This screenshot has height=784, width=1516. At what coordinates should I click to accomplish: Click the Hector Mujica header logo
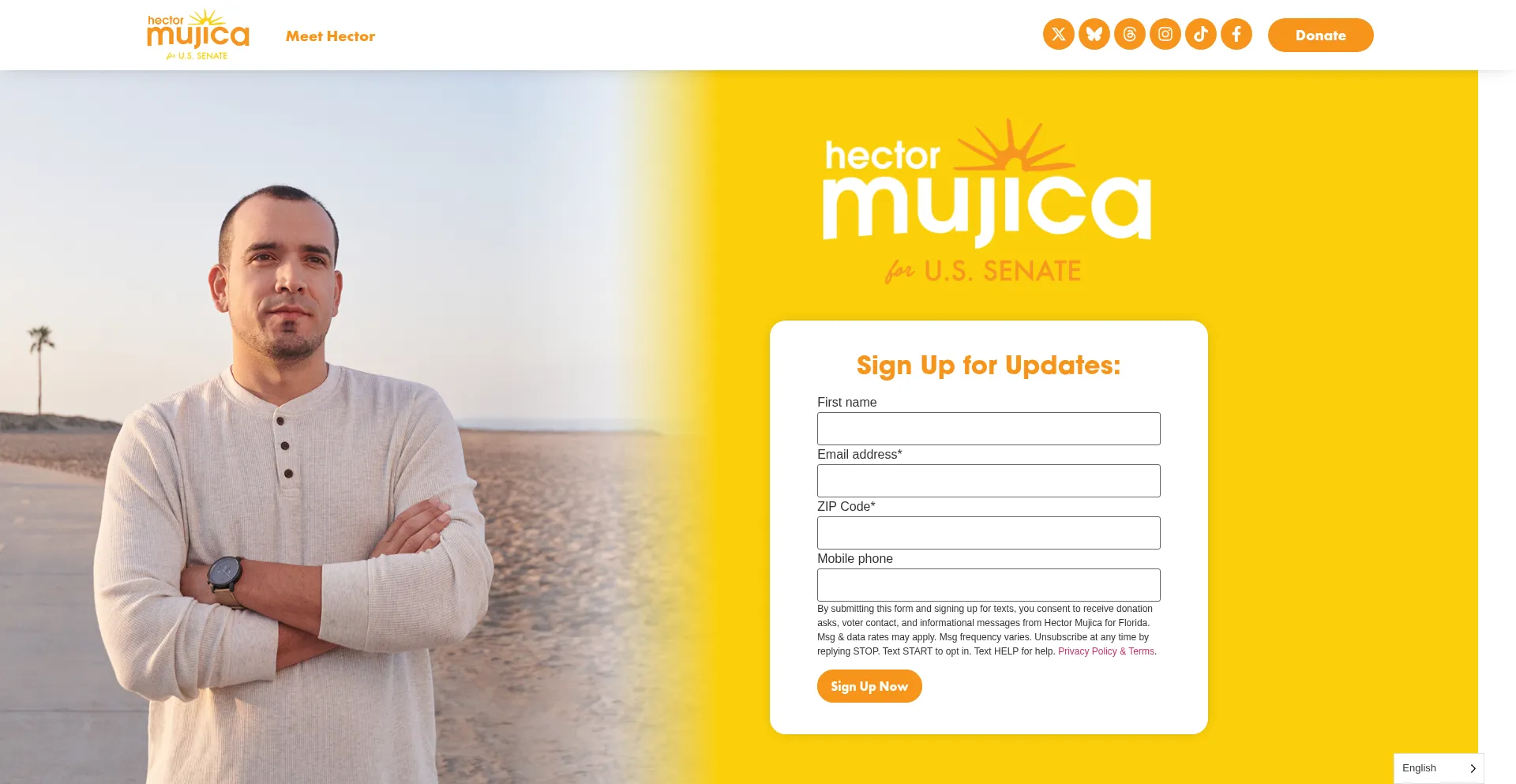click(198, 35)
